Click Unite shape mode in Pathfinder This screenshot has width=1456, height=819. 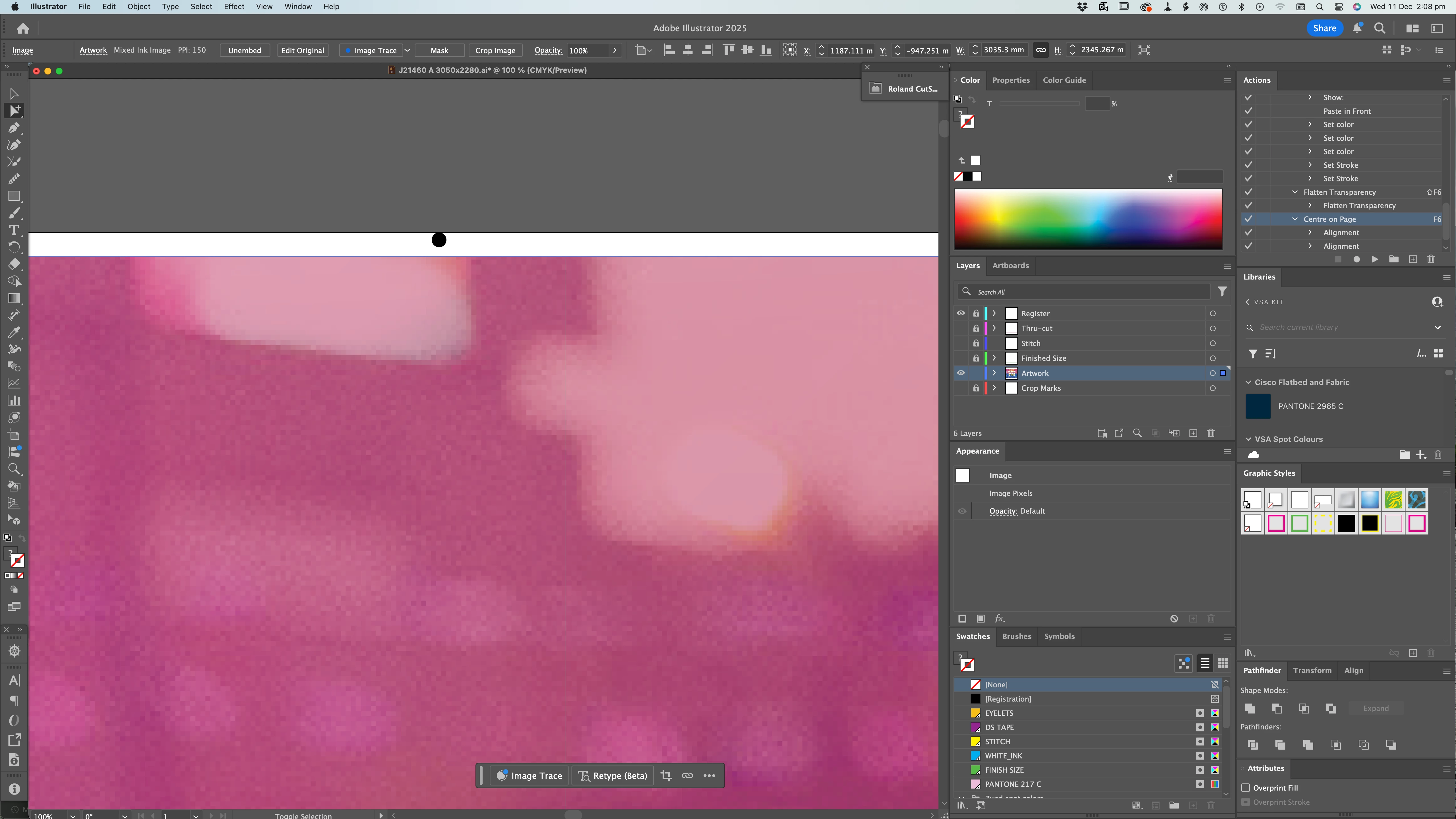tap(1250, 708)
